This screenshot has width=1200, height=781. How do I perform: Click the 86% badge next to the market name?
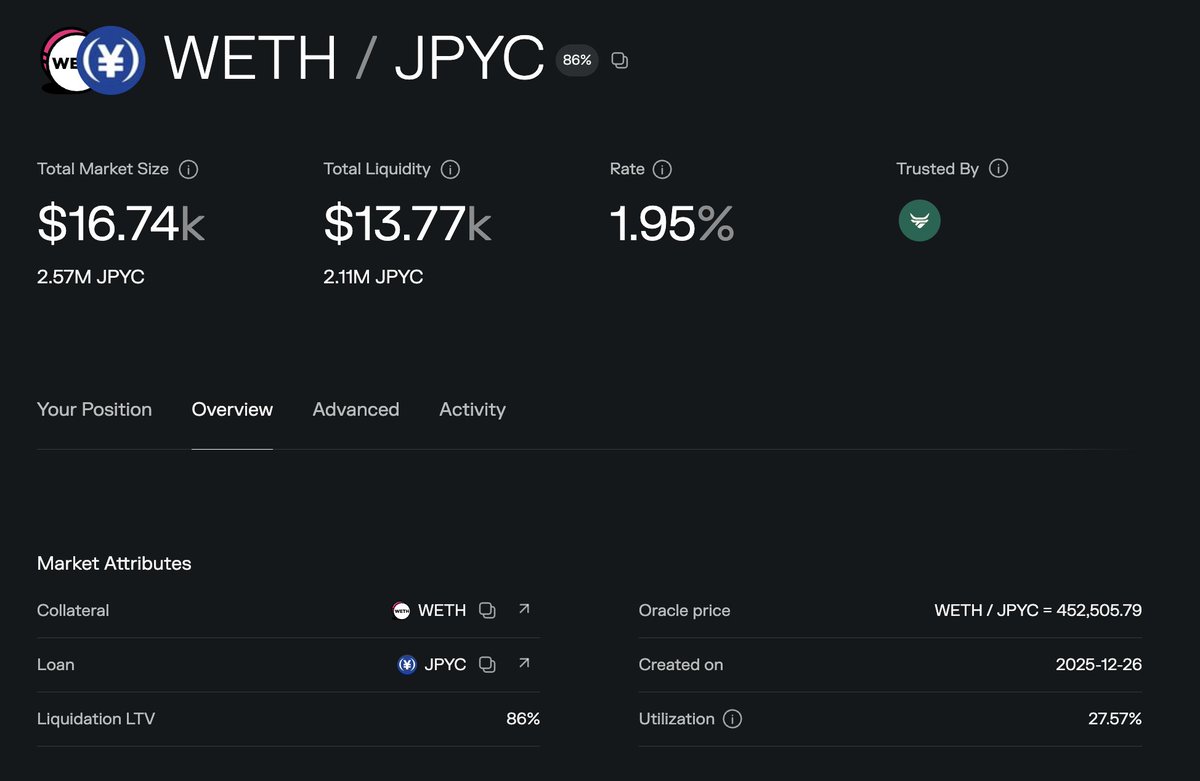576,60
